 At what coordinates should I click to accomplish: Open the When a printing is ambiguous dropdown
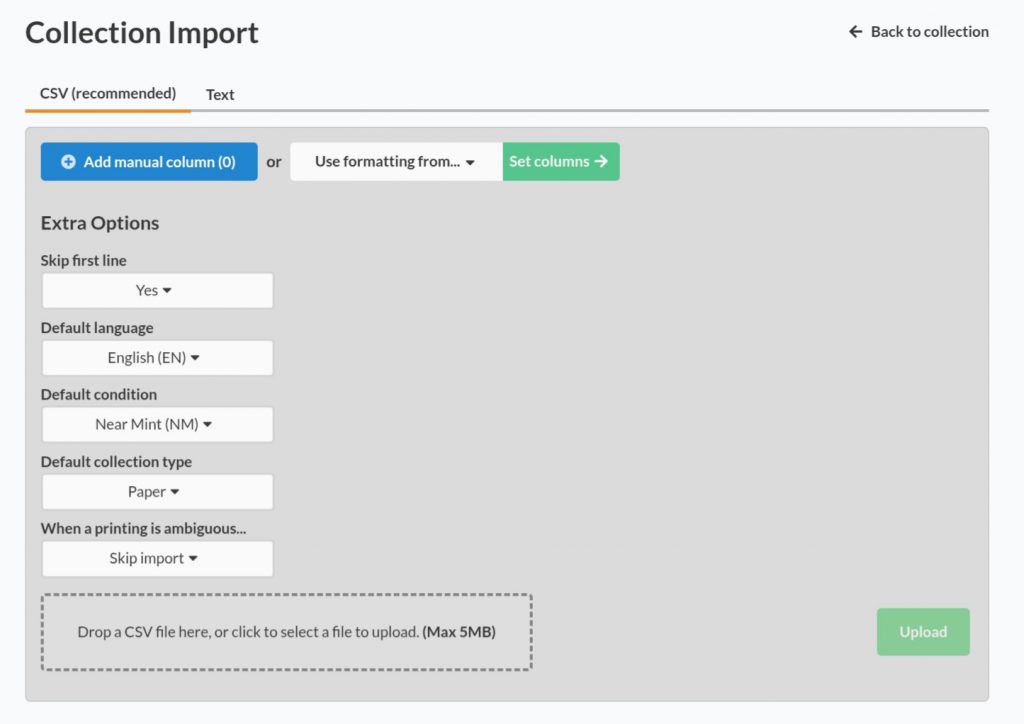[x=157, y=558]
